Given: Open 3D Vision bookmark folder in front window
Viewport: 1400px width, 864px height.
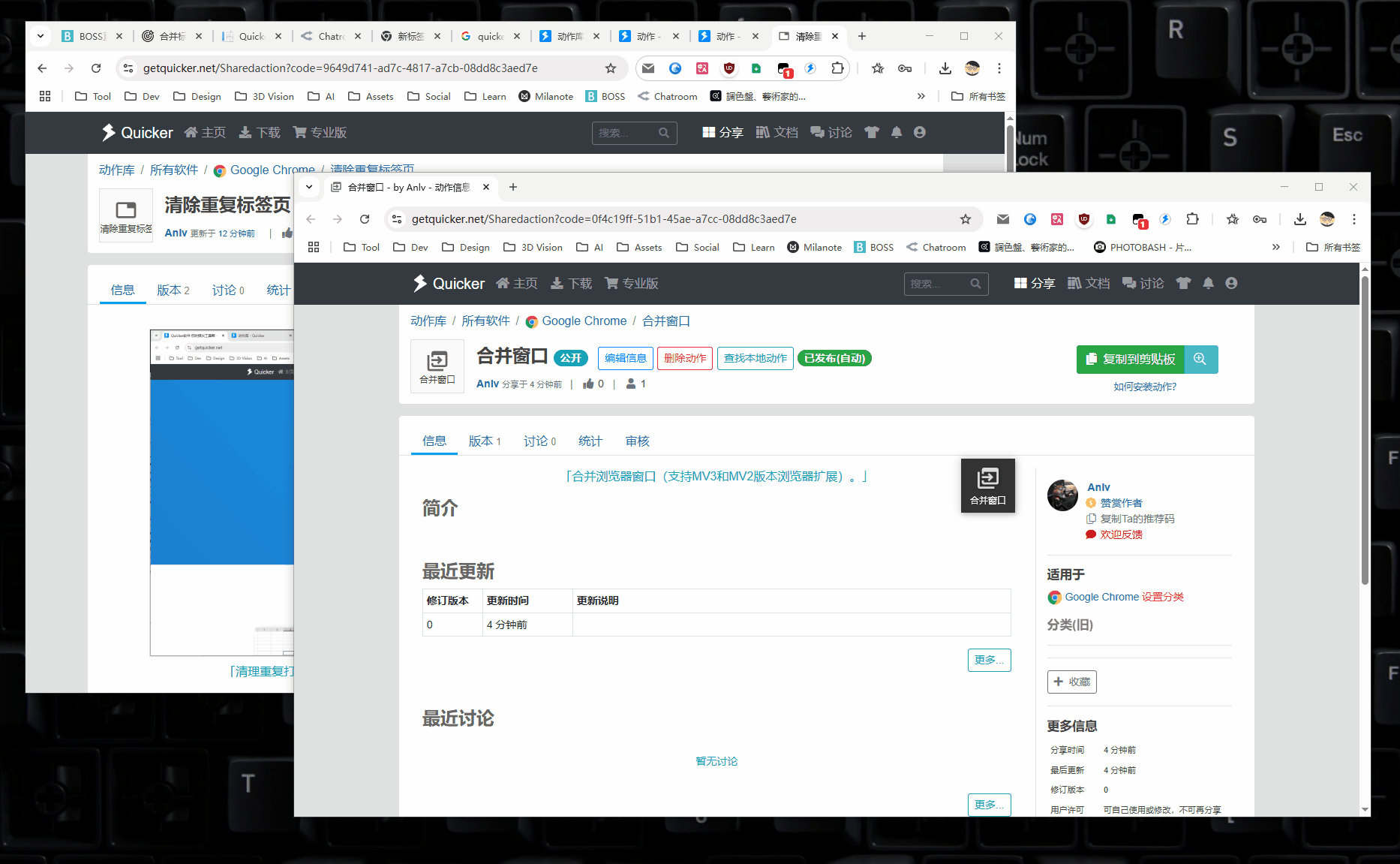Looking at the screenshot, I should tap(533, 247).
